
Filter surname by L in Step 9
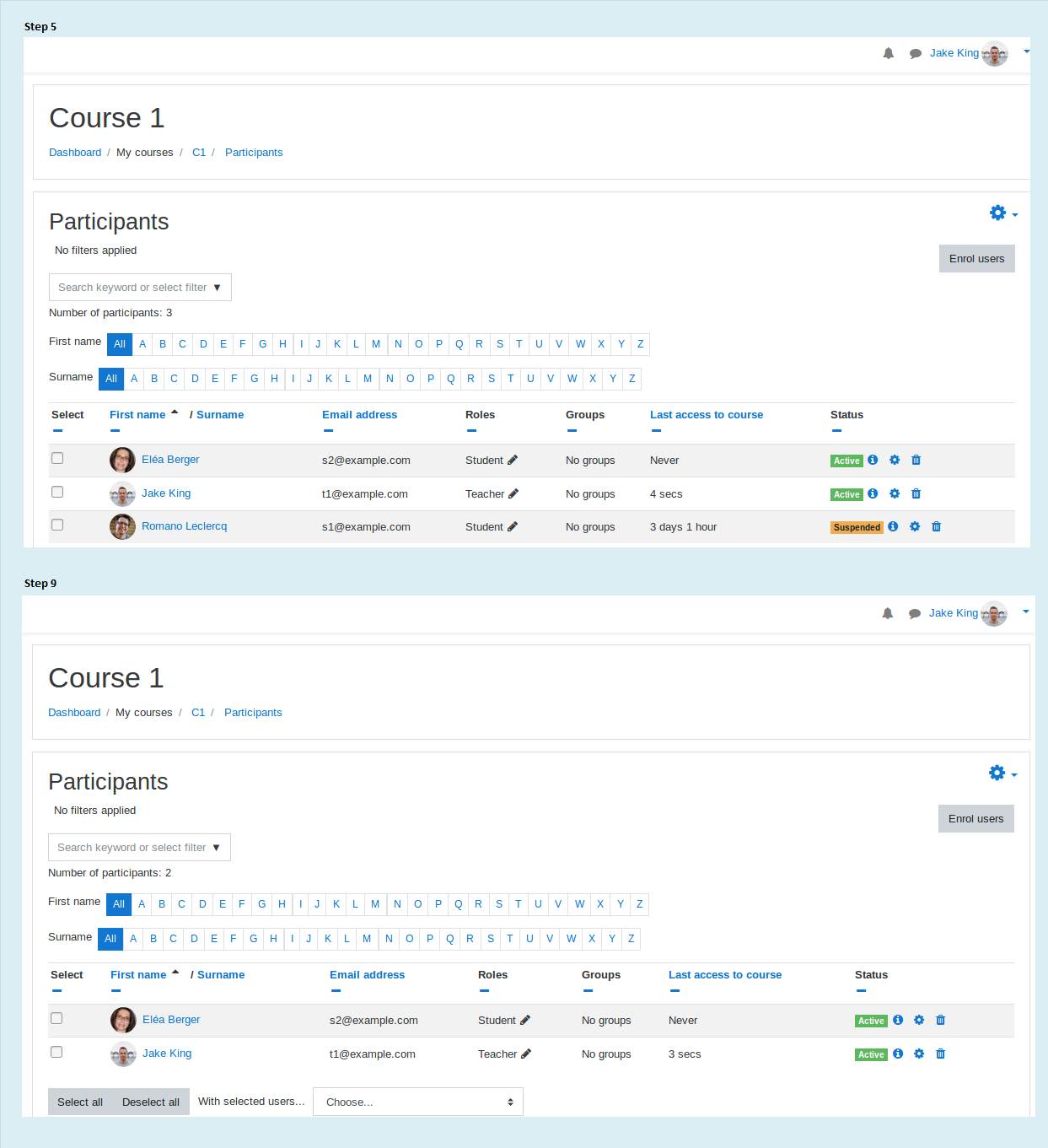click(x=347, y=939)
